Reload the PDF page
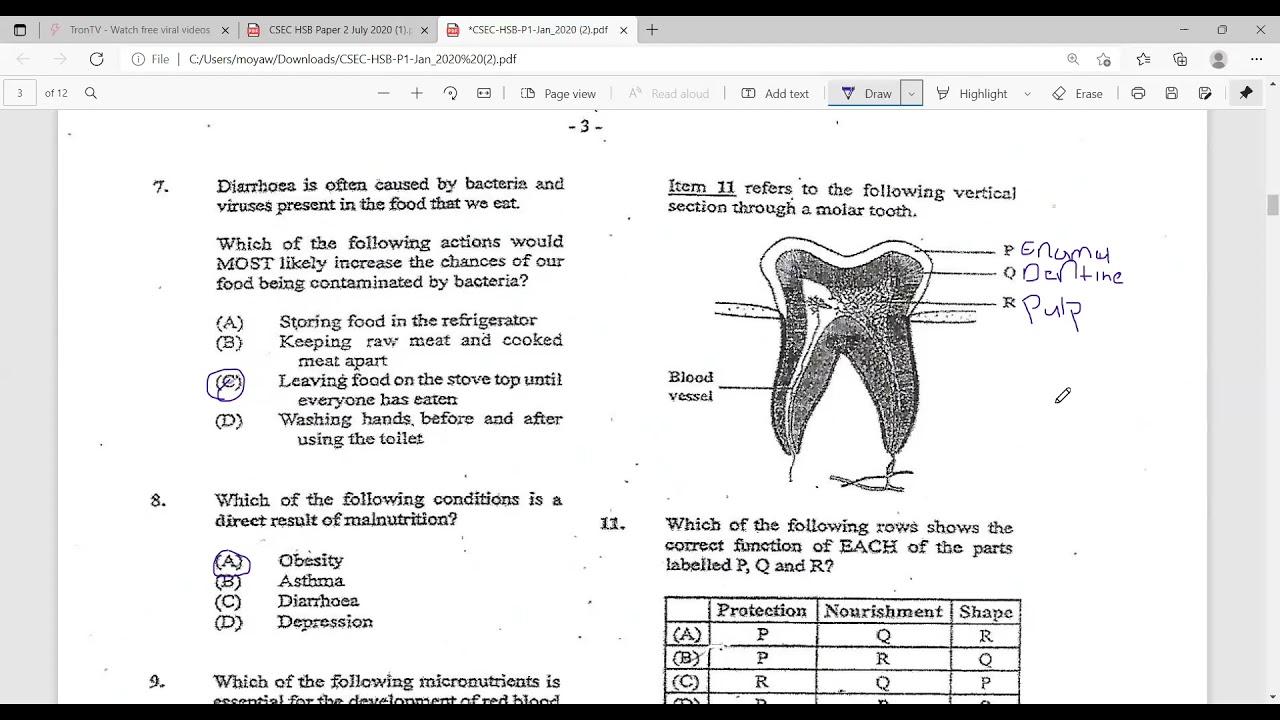 (96, 59)
